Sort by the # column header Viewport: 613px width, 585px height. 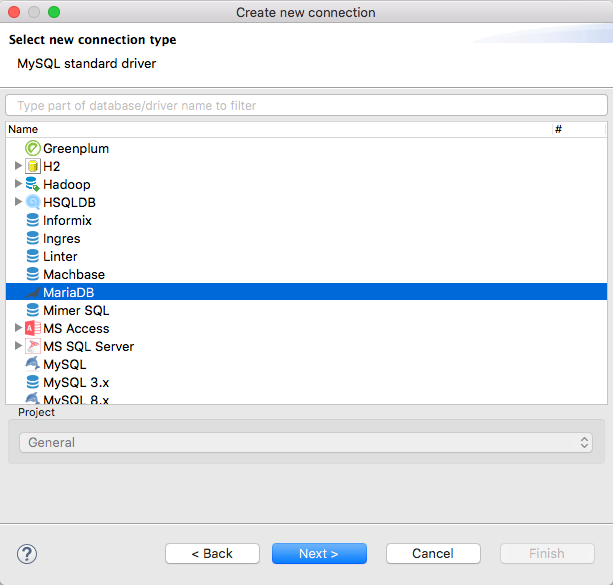tap(579, 129)
